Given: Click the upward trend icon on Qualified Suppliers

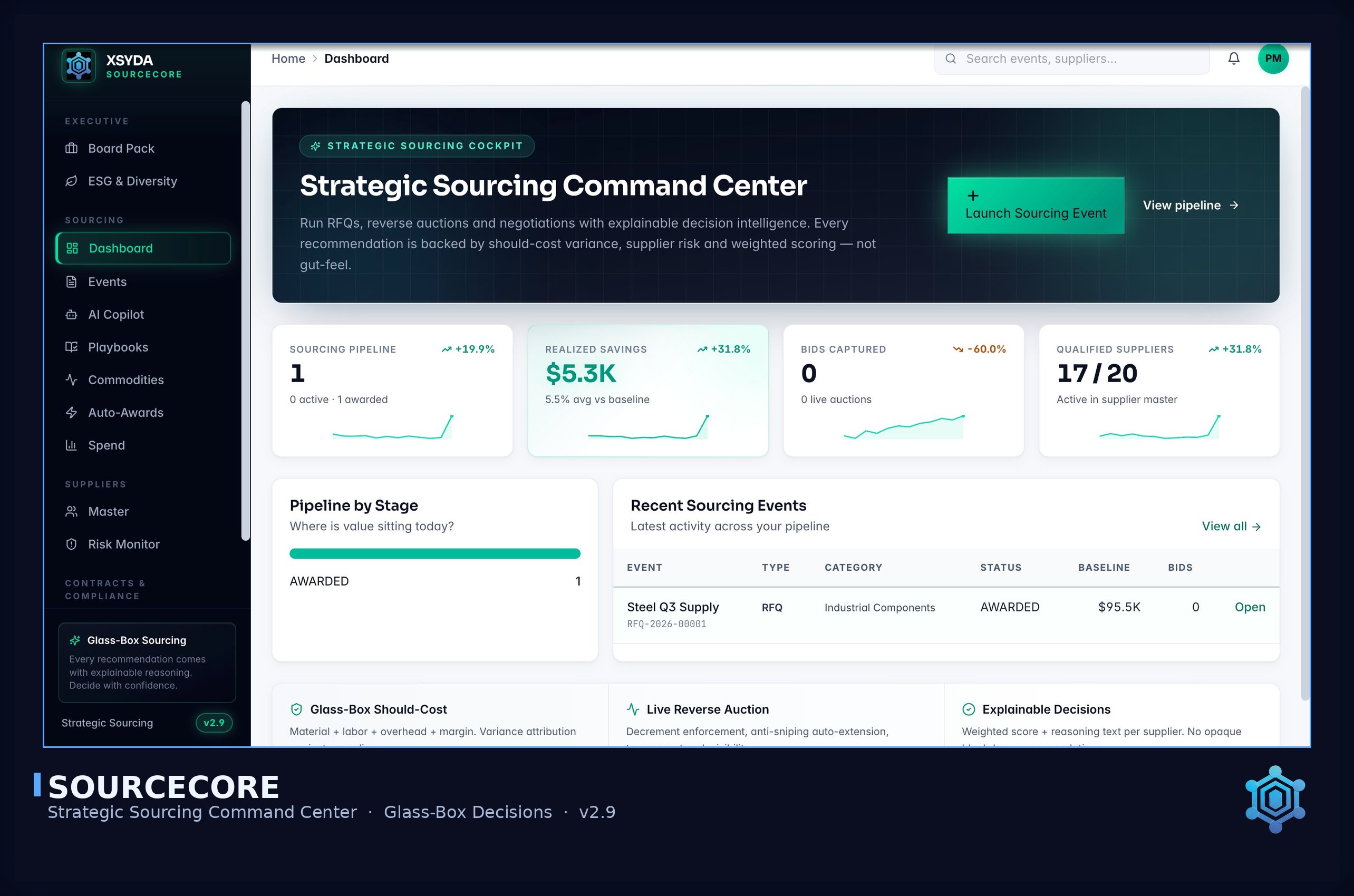Looking at the screenshot, I should [1213, 349].
